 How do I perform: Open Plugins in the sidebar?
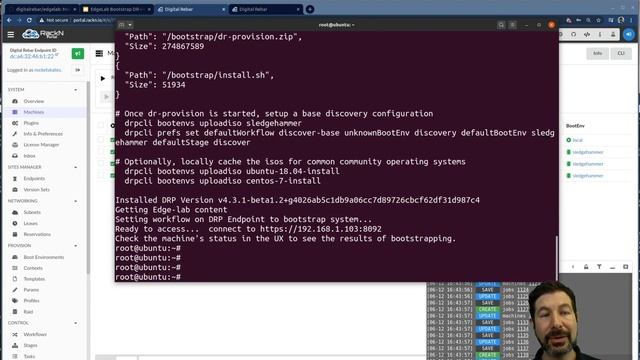click(31, 123)
